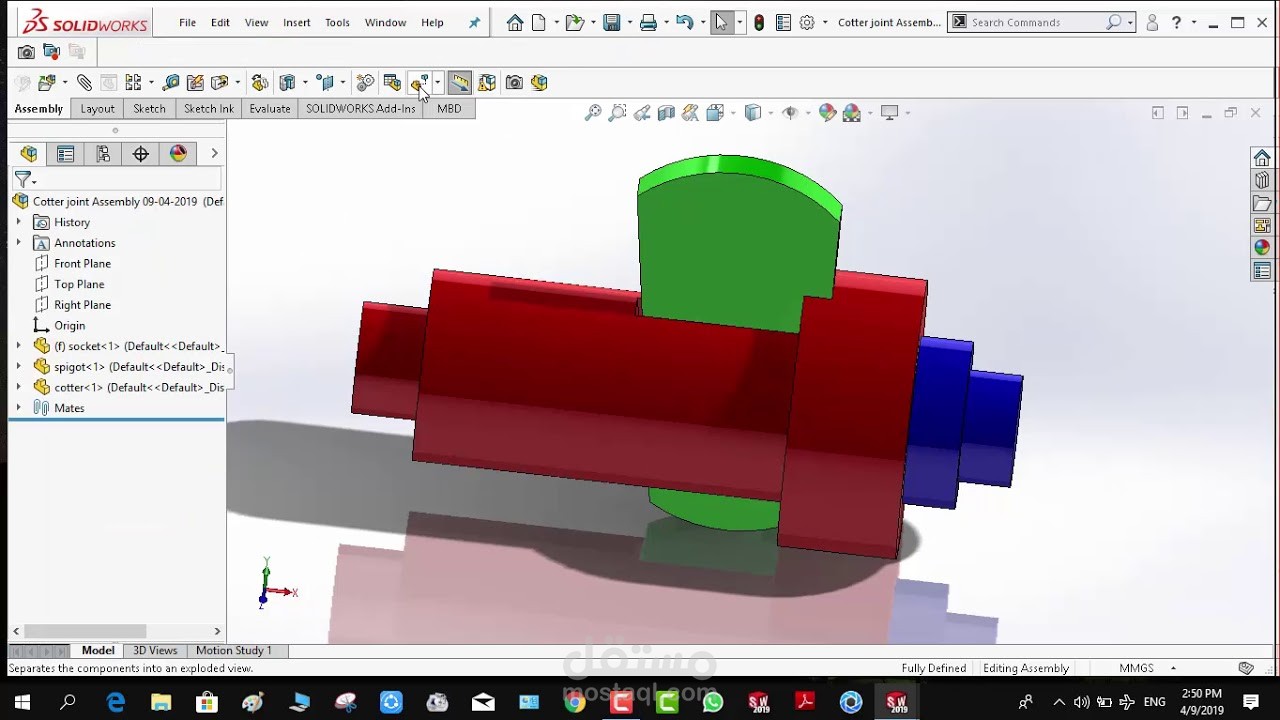
Task: Expand the socket<1> component in the tree
Action: 18,345
